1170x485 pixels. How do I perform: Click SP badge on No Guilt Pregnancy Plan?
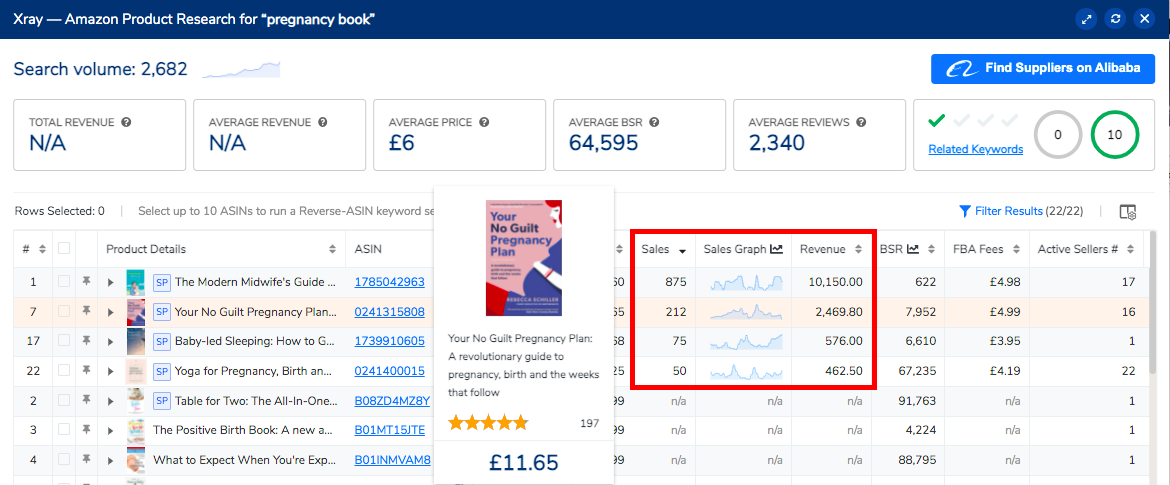pyautogui.click(x=161, y=312)
